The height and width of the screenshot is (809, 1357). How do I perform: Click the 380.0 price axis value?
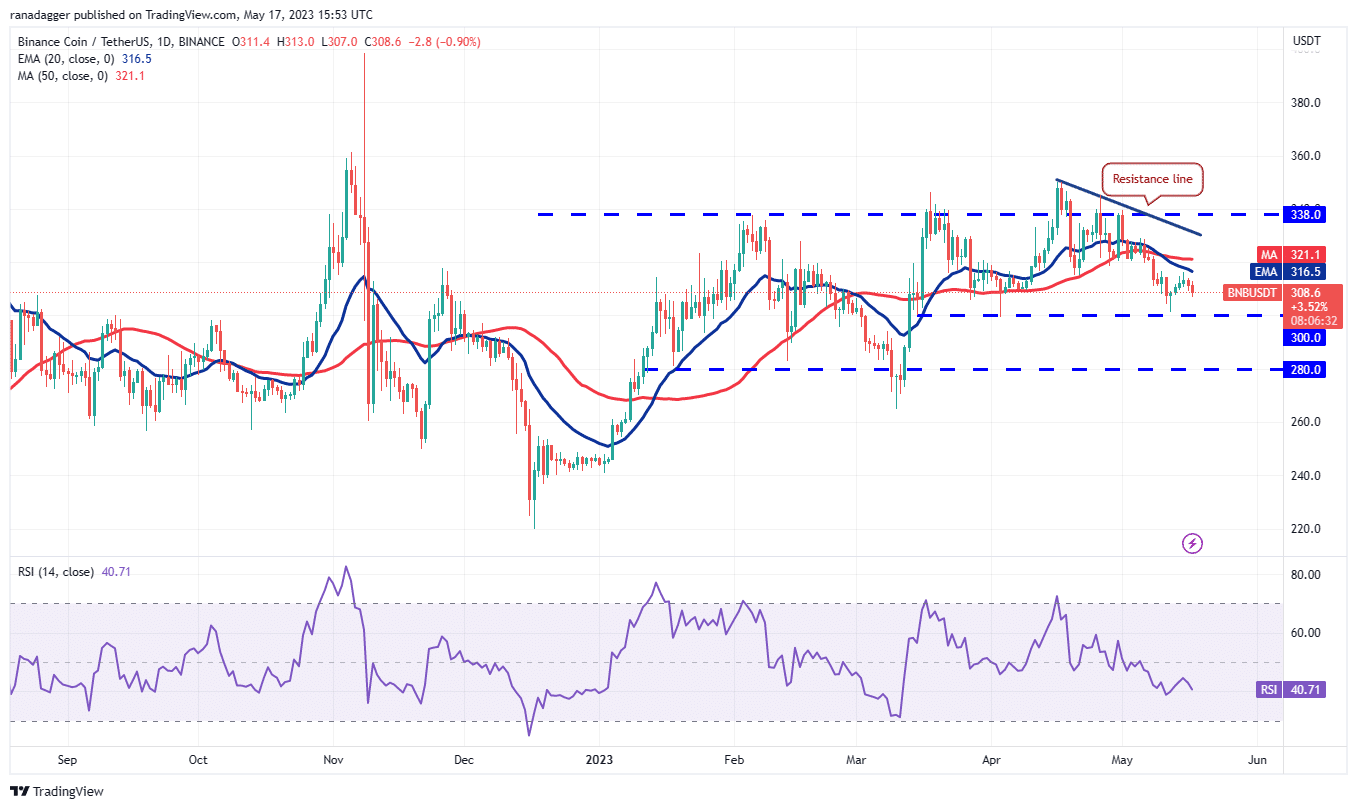click(1306, 103)
